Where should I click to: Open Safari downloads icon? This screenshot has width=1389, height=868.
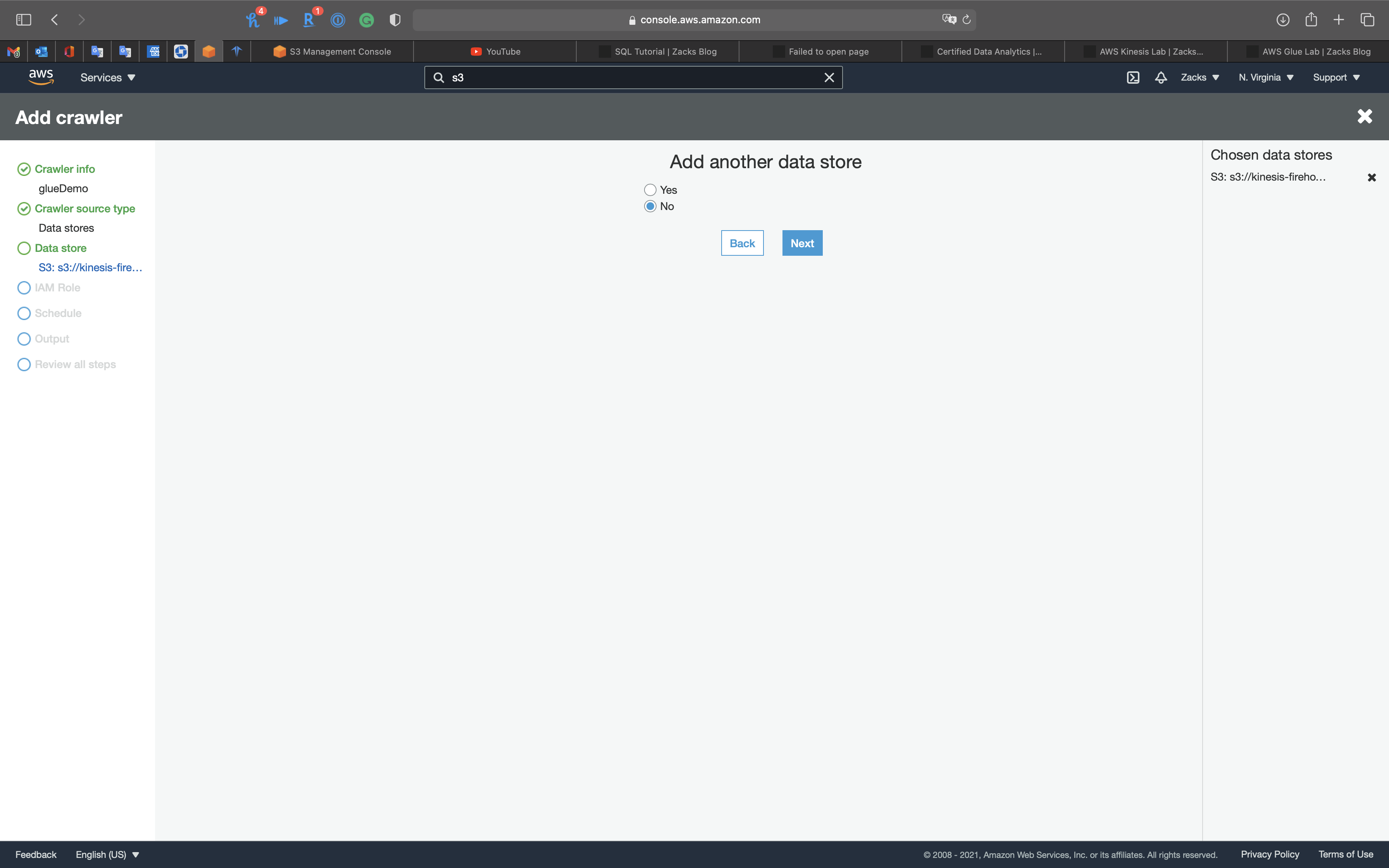click(1283, 19)
